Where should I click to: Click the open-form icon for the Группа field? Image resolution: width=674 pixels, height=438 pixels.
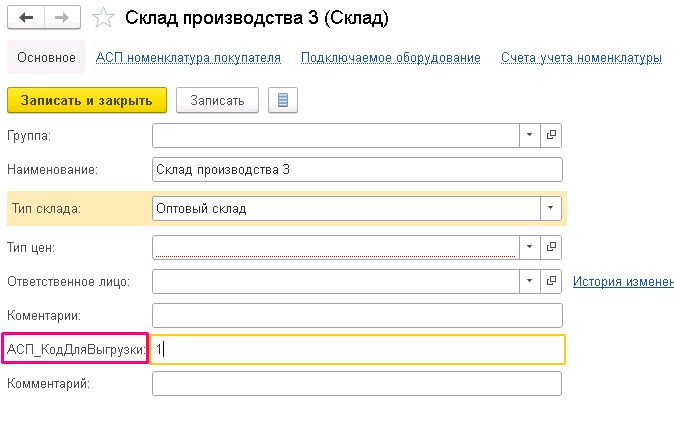click(551, 135)
